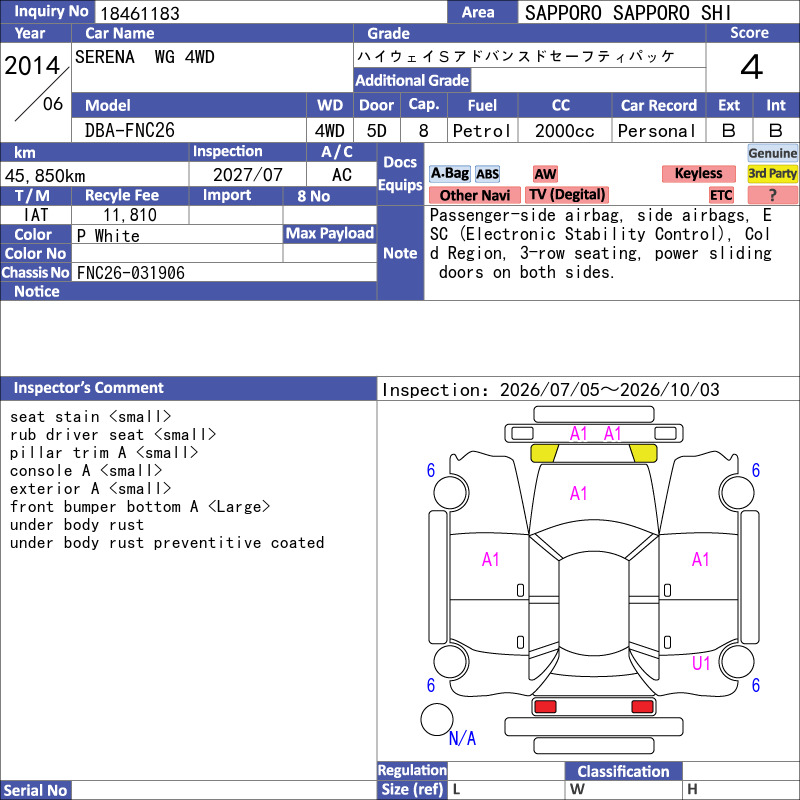
Task: Click the Keyless equipment badge
Action: click(698, 173)
